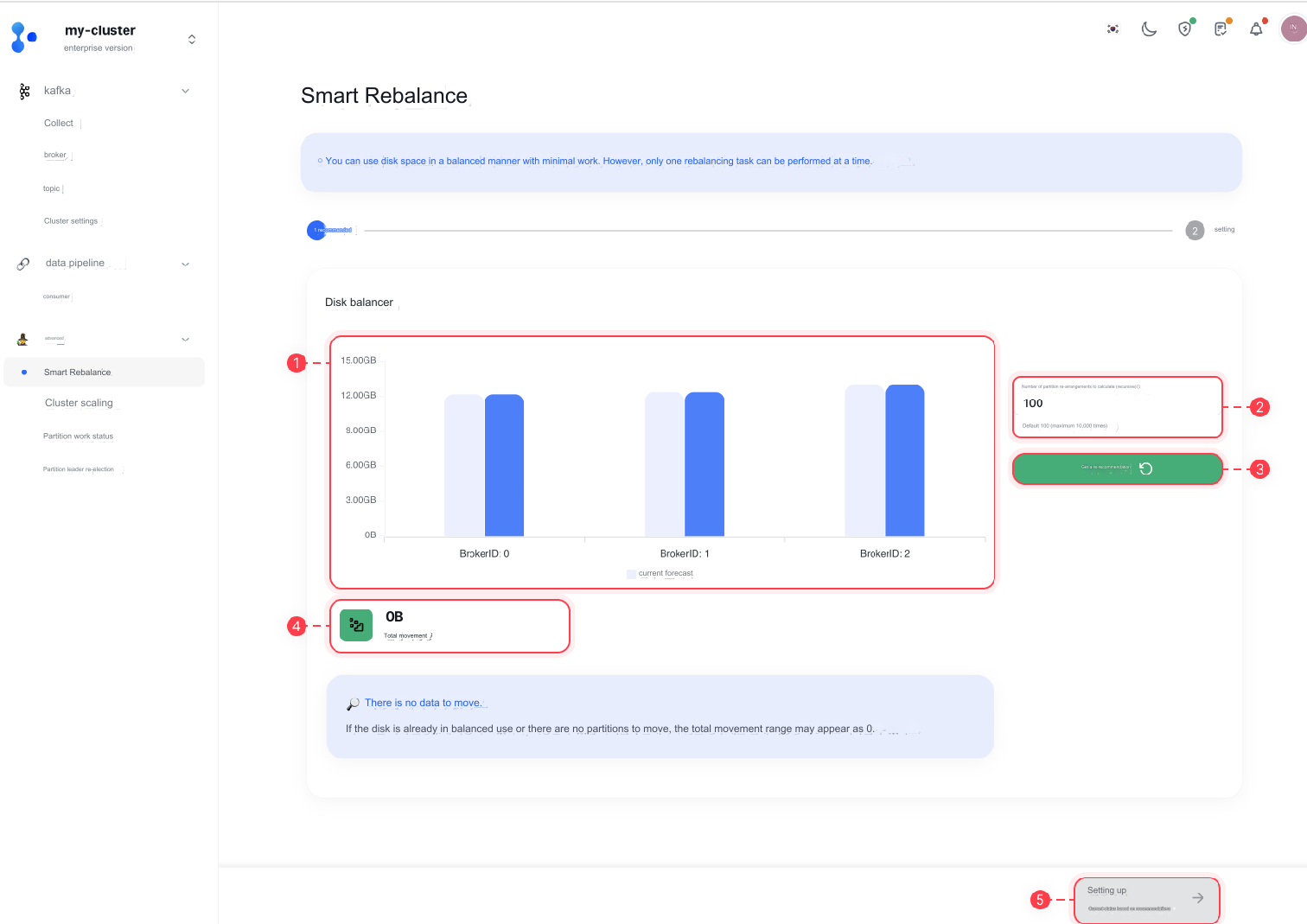Image resolution: width=1307 pixels, height=924 pixels.
Task: Click the kafka icon in the sidebar
Action: tap(24, 92)
